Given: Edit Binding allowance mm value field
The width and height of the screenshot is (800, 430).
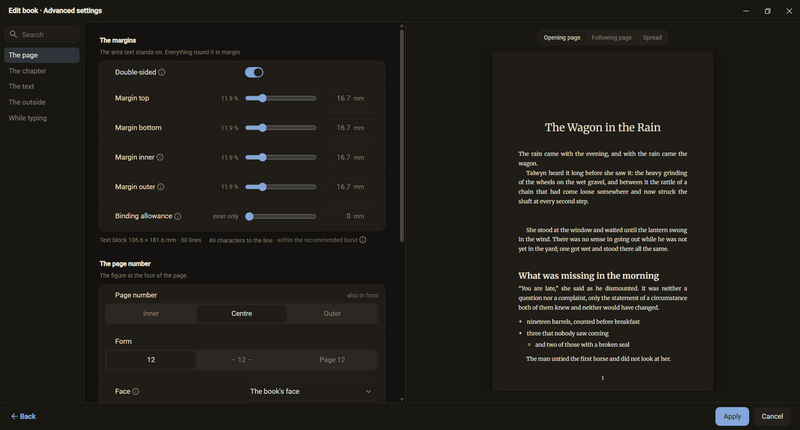Looking at the screenshot, I should pos(350,216).
